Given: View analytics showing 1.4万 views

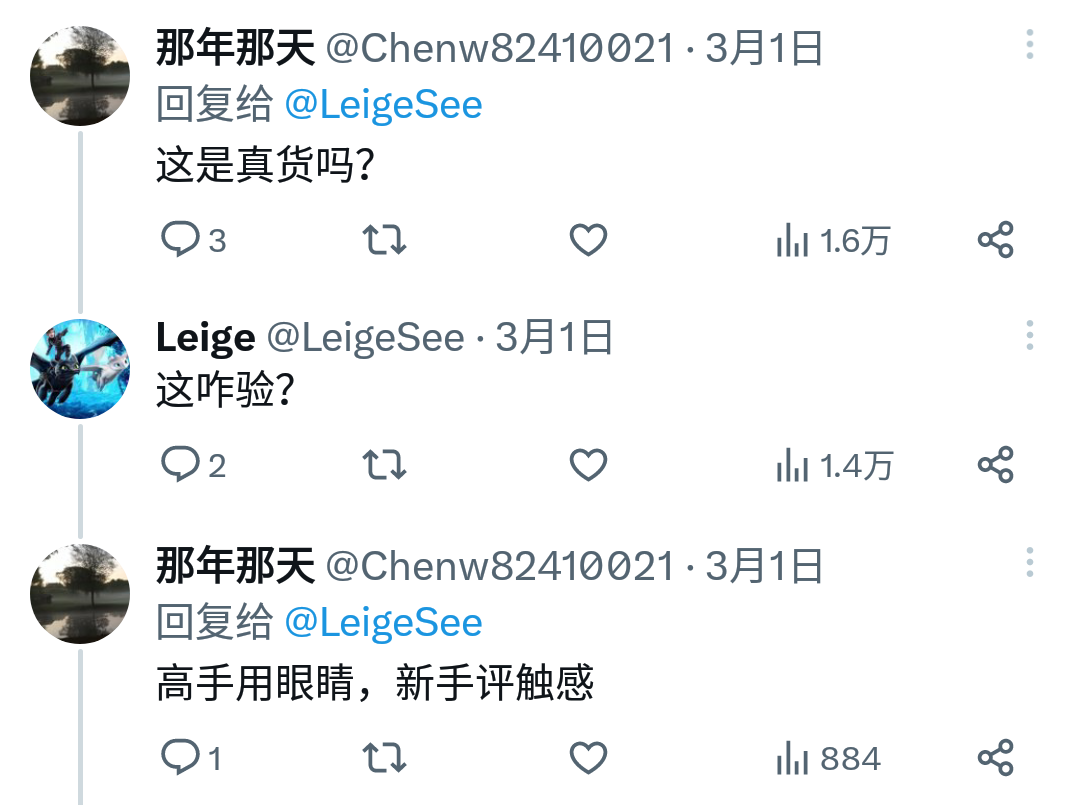Looking at the screenshot, I should 834,465.
